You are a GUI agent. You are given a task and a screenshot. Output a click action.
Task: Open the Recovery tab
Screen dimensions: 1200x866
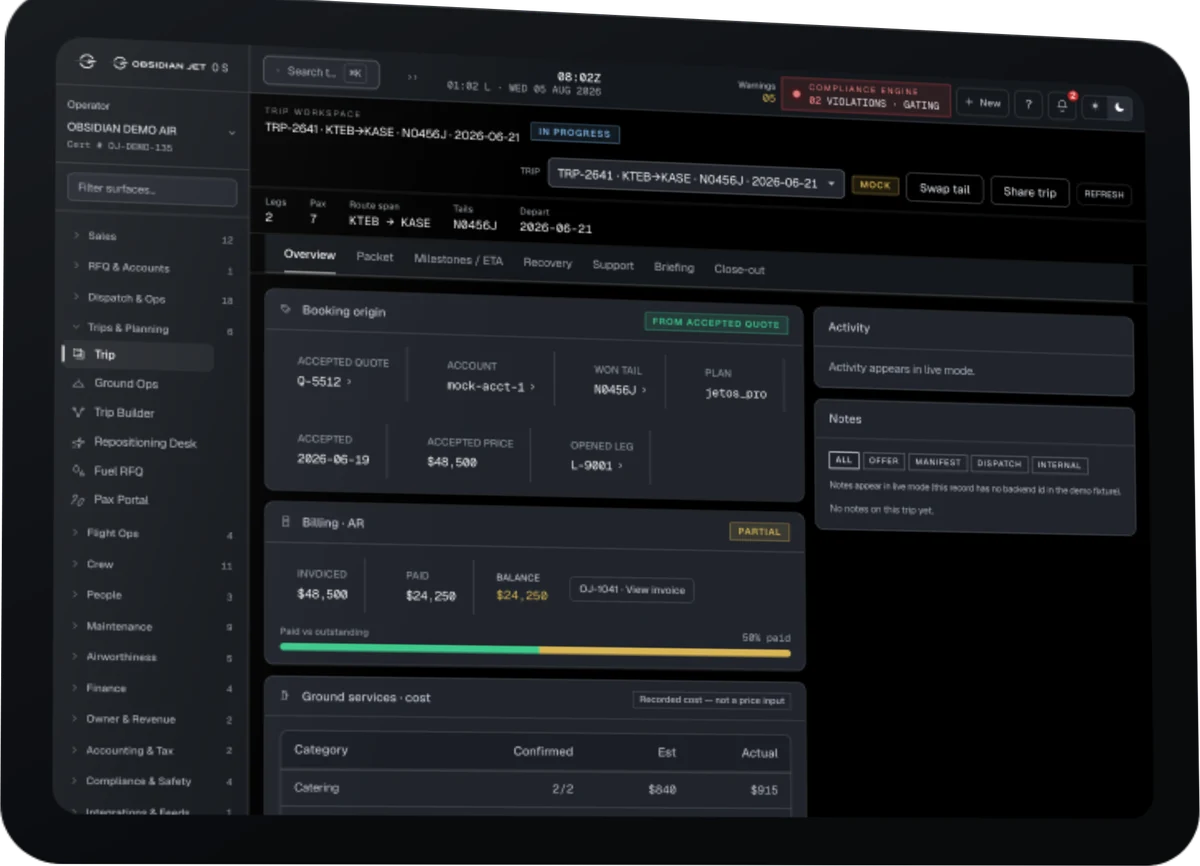[x=548, y=263]
